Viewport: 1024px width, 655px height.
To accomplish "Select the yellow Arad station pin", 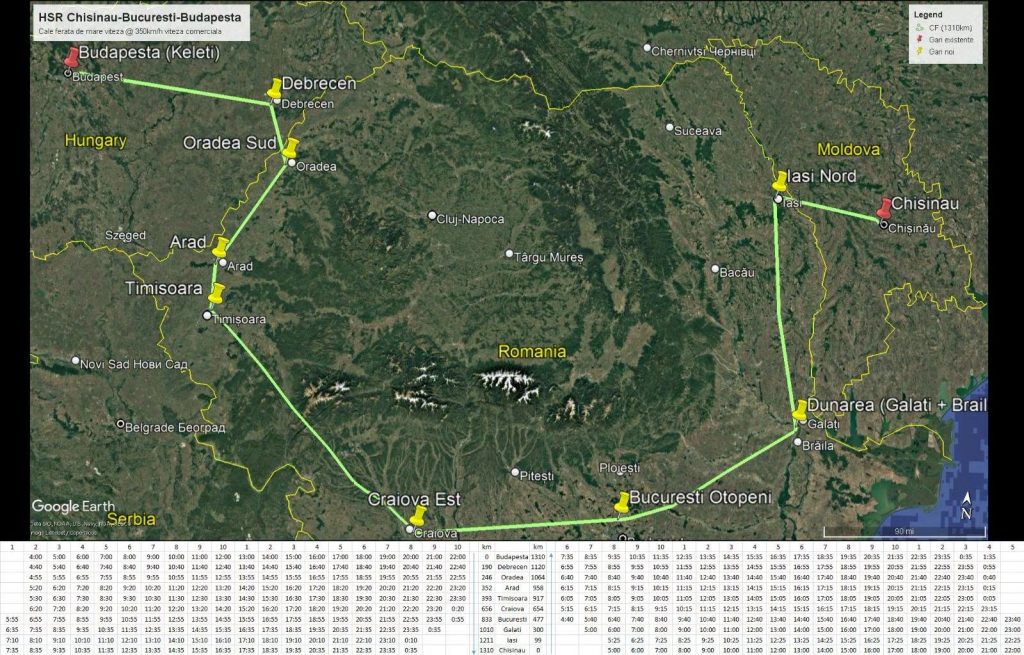I will [220, 247].
